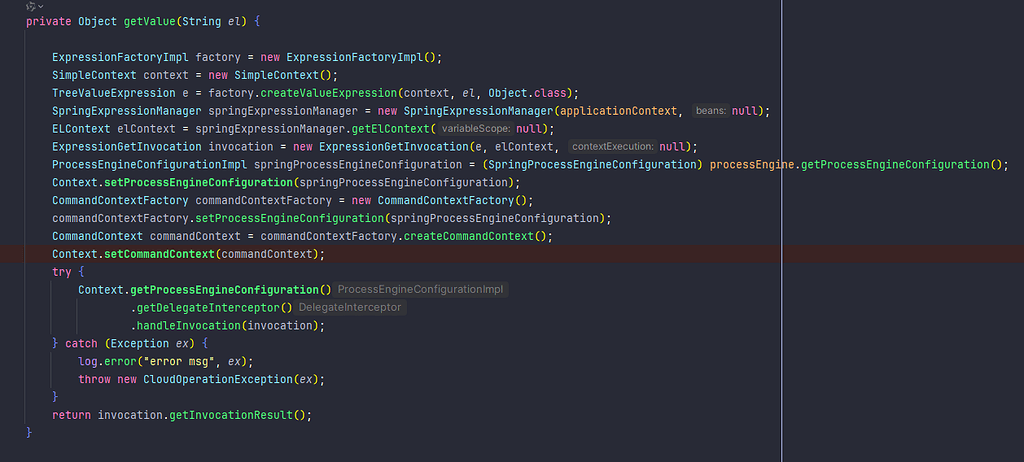The width and height of the screenshot is (1024, 462).
Task: Click the 'springExpressionManager' variable declaration
Action: tap(283, 111)
